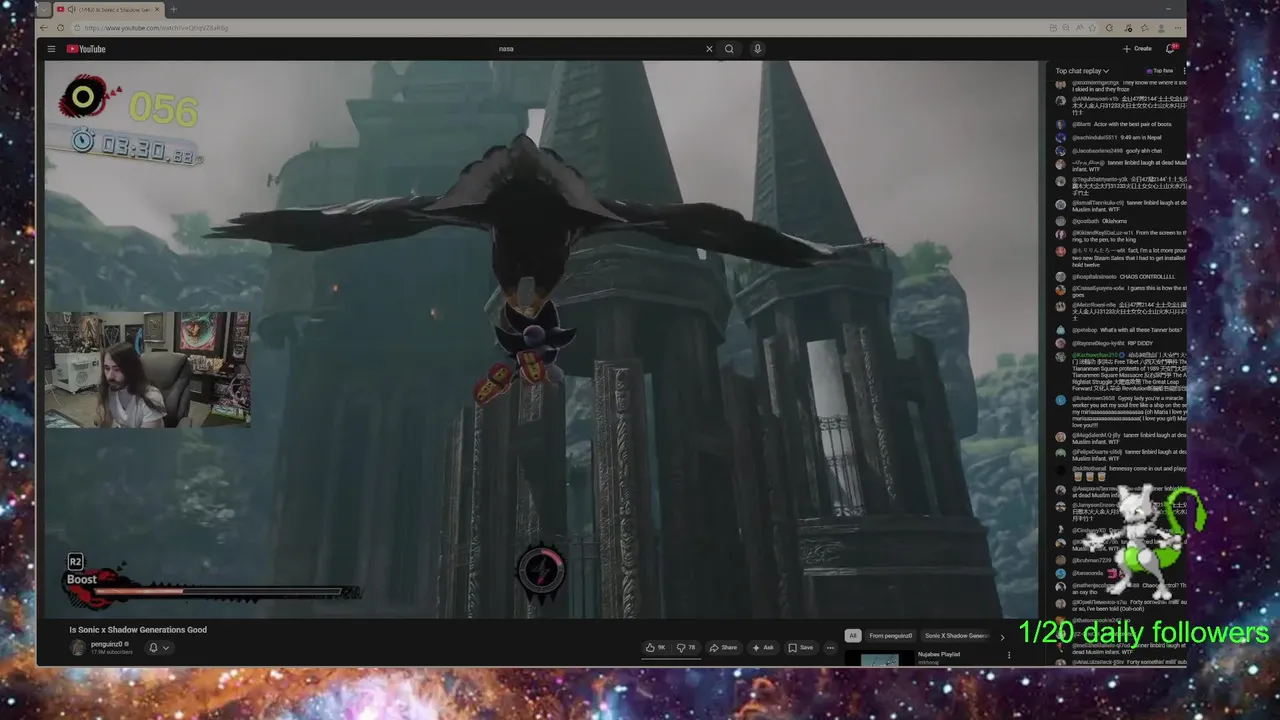Open the browser read aloud icon

coord(1080,28)
